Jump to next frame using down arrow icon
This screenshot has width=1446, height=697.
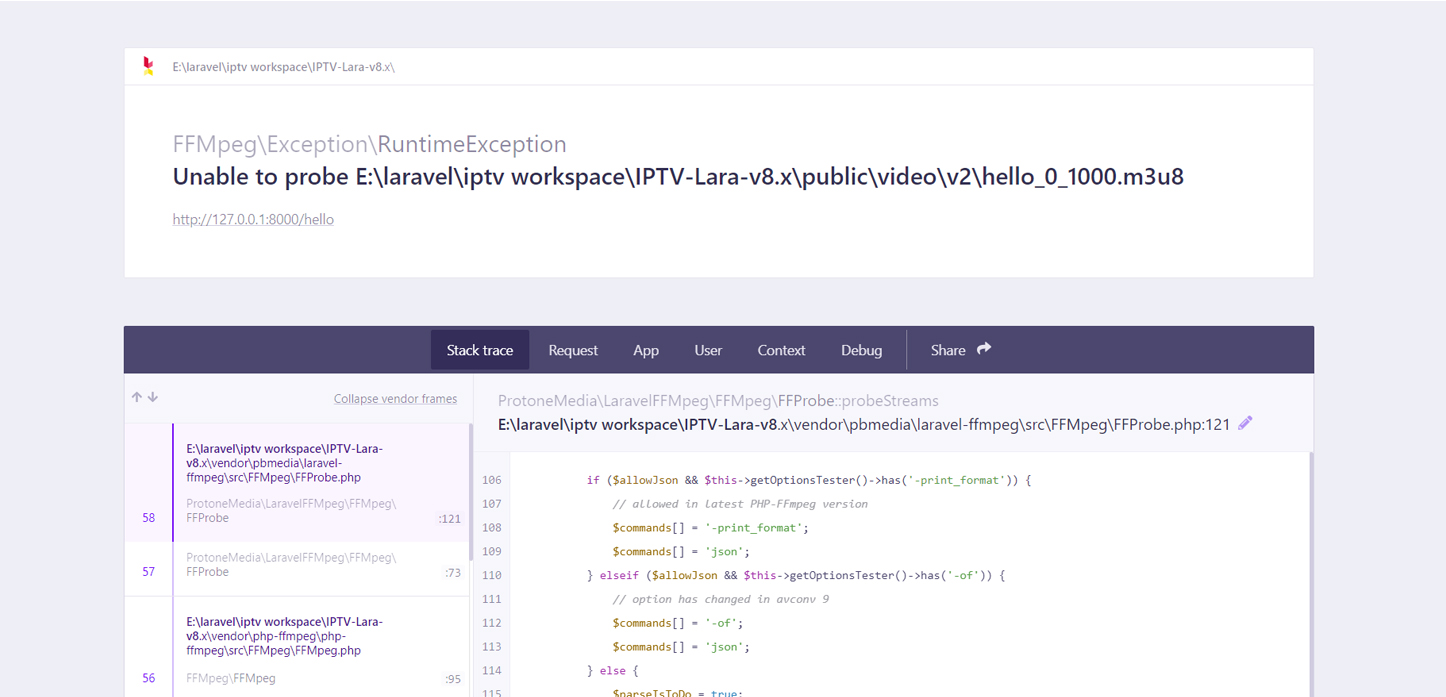[152, 397]
